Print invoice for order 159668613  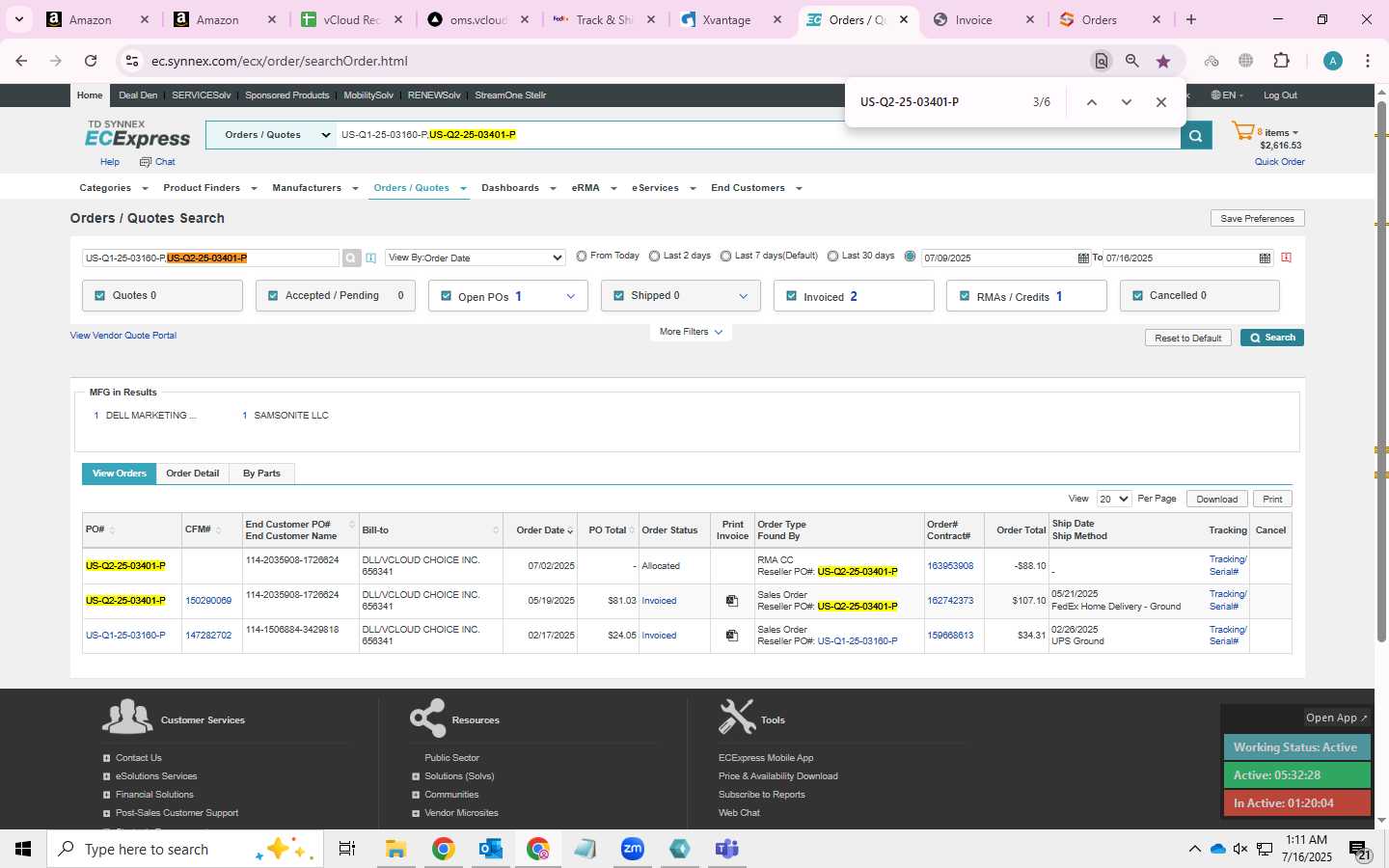pyautogui.click(x=732, y=636)
